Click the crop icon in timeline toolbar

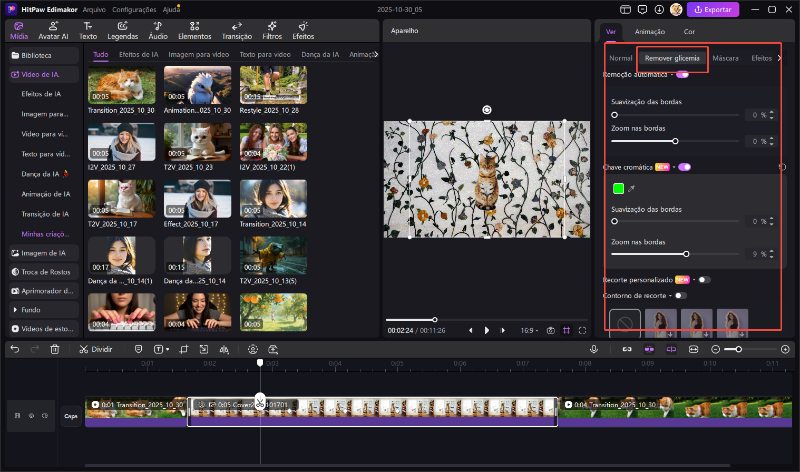[x=184, y=349]
